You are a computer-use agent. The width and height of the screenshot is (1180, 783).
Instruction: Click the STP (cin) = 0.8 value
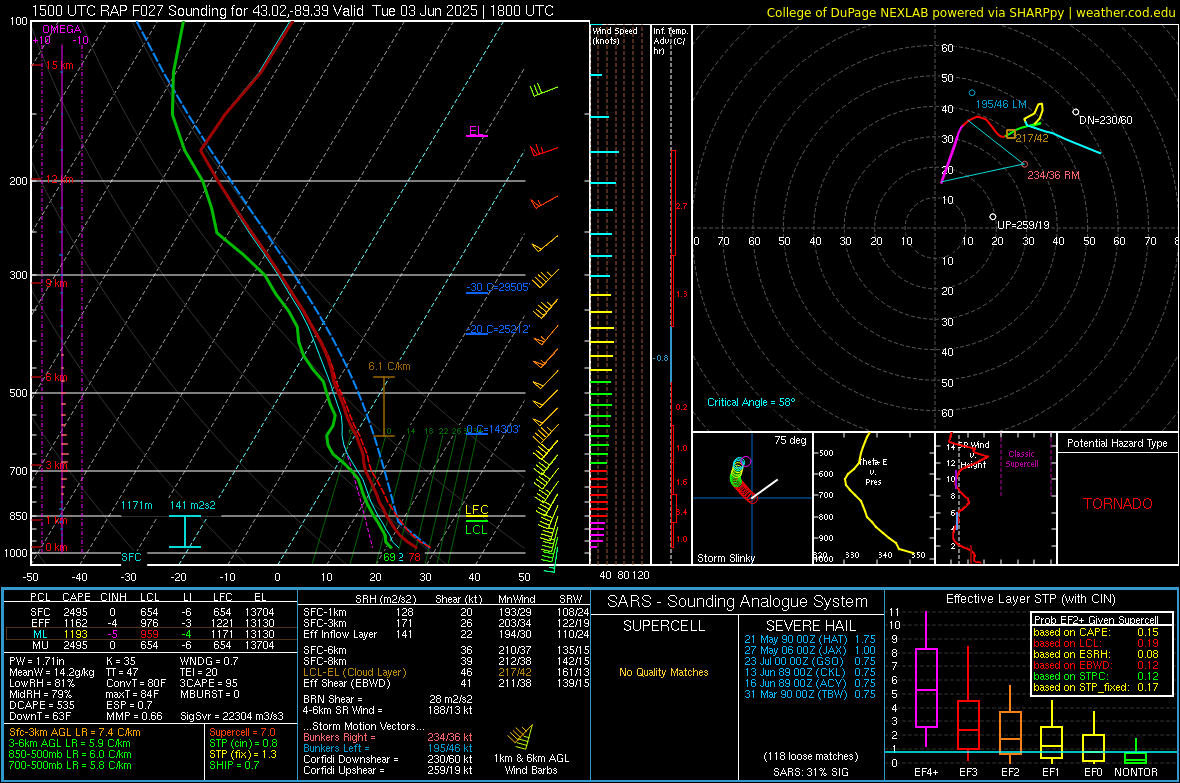(243, 743)
